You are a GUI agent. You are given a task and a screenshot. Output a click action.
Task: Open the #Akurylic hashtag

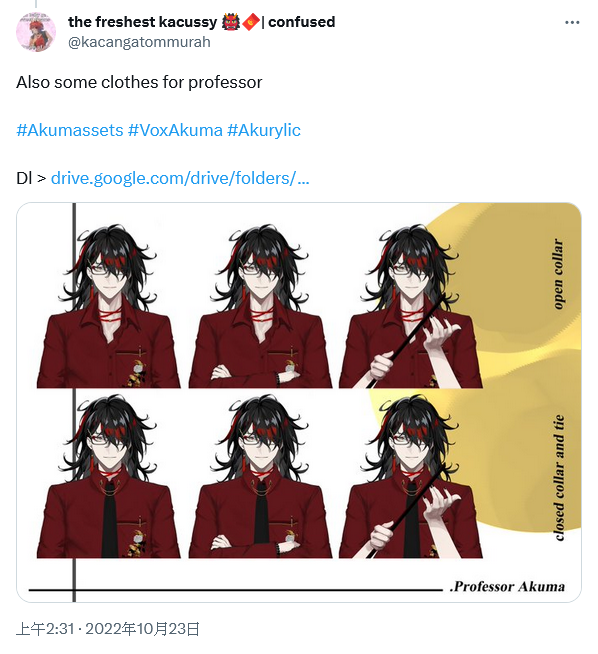click(264, 130)
